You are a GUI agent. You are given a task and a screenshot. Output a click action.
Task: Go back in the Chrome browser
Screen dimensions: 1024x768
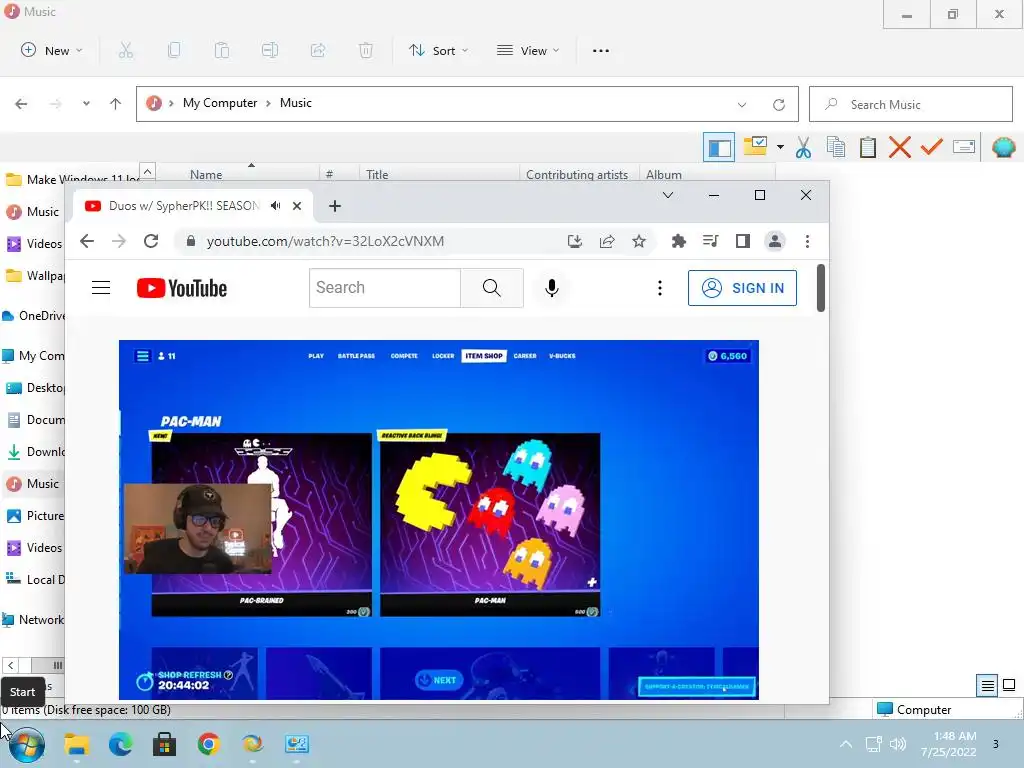(x=87, y=241)
